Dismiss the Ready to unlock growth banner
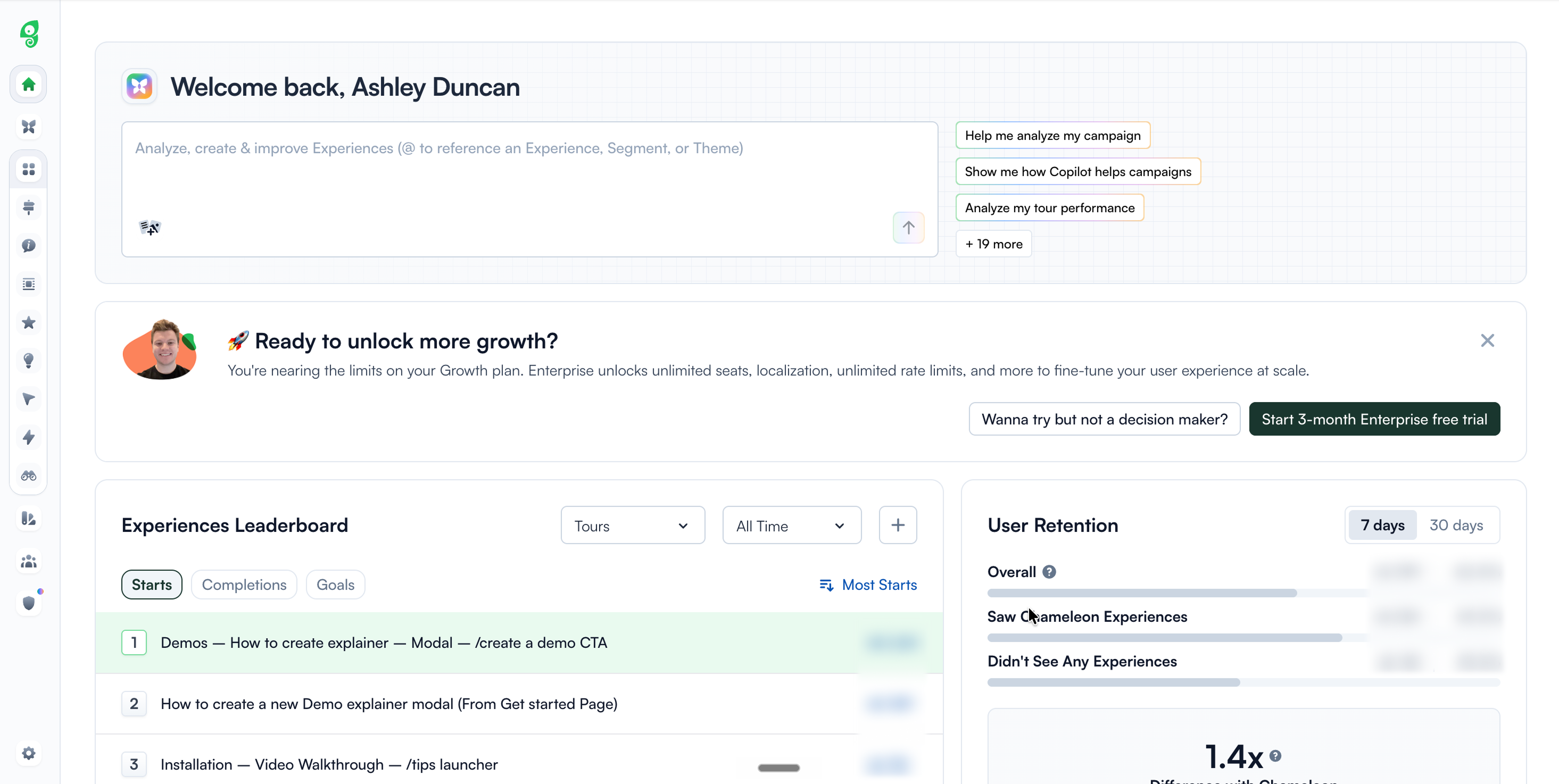The image size is (1559, 784). pos(1487,340)
